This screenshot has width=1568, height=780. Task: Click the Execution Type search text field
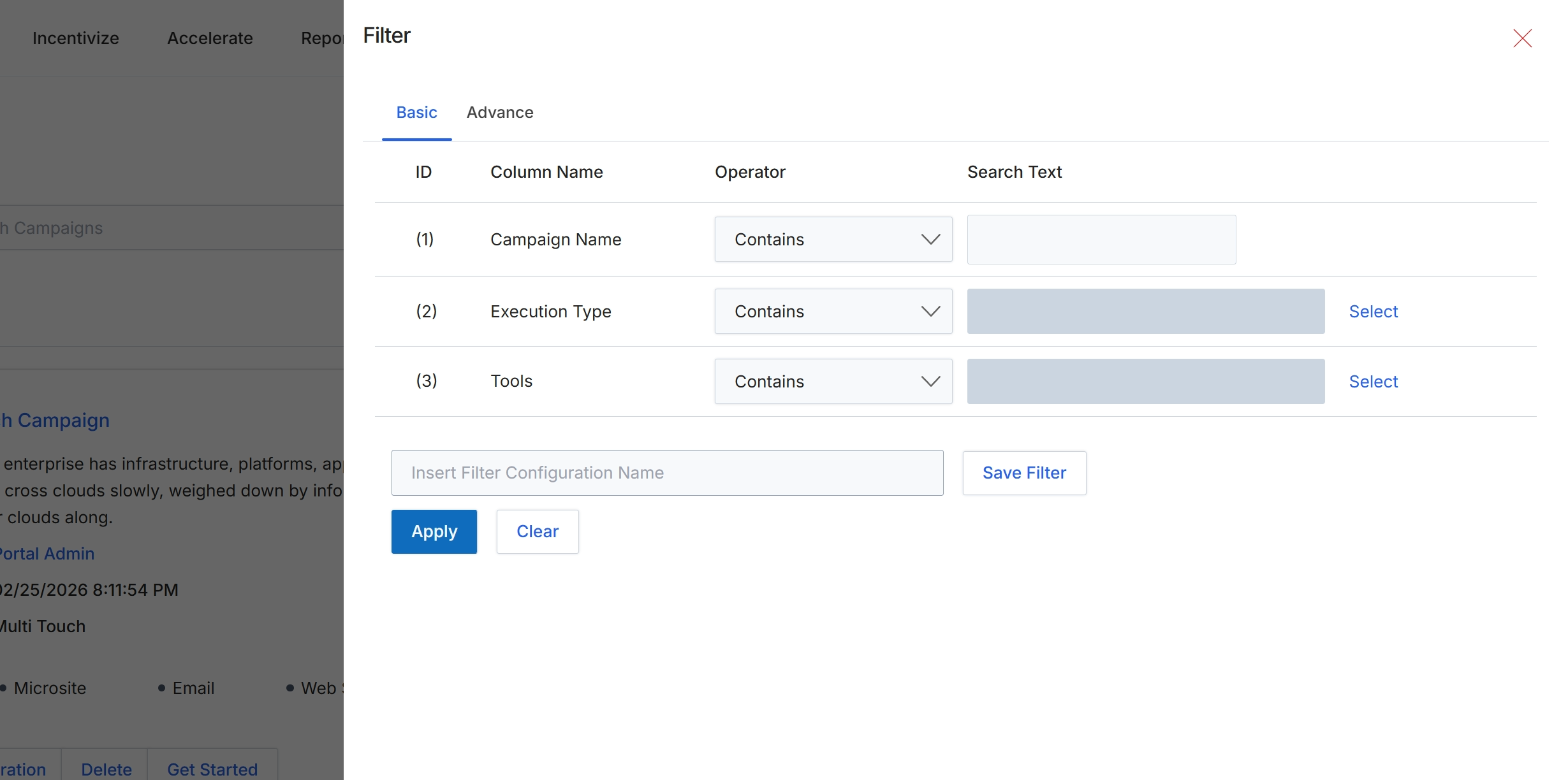click(1146, 312)
